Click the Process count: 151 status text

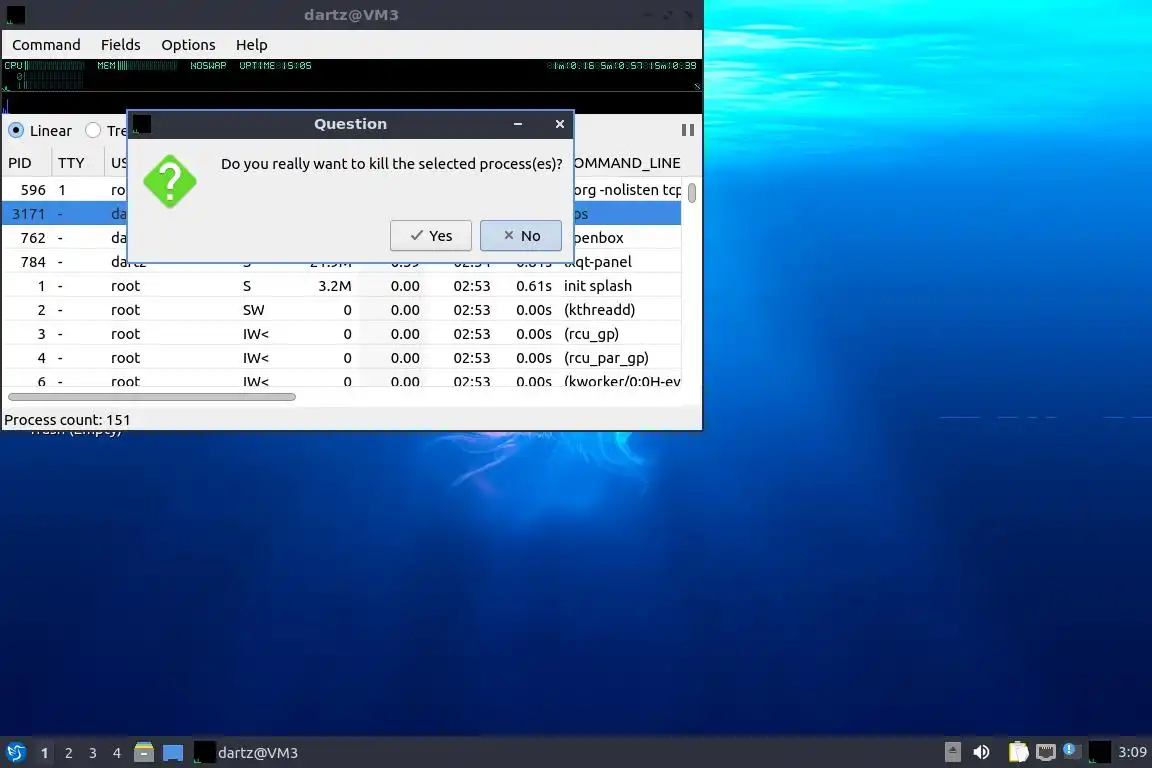click(x=67, y=420)
